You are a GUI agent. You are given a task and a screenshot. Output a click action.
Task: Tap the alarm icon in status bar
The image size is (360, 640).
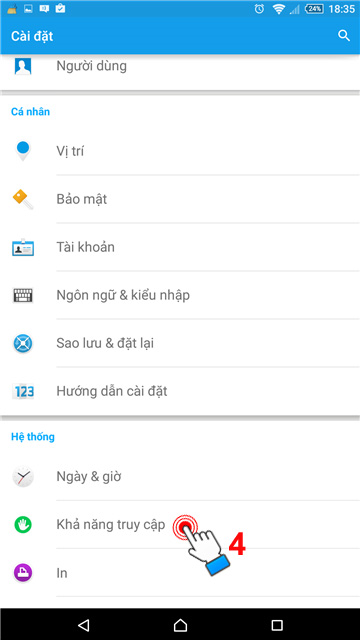point(259,9)
